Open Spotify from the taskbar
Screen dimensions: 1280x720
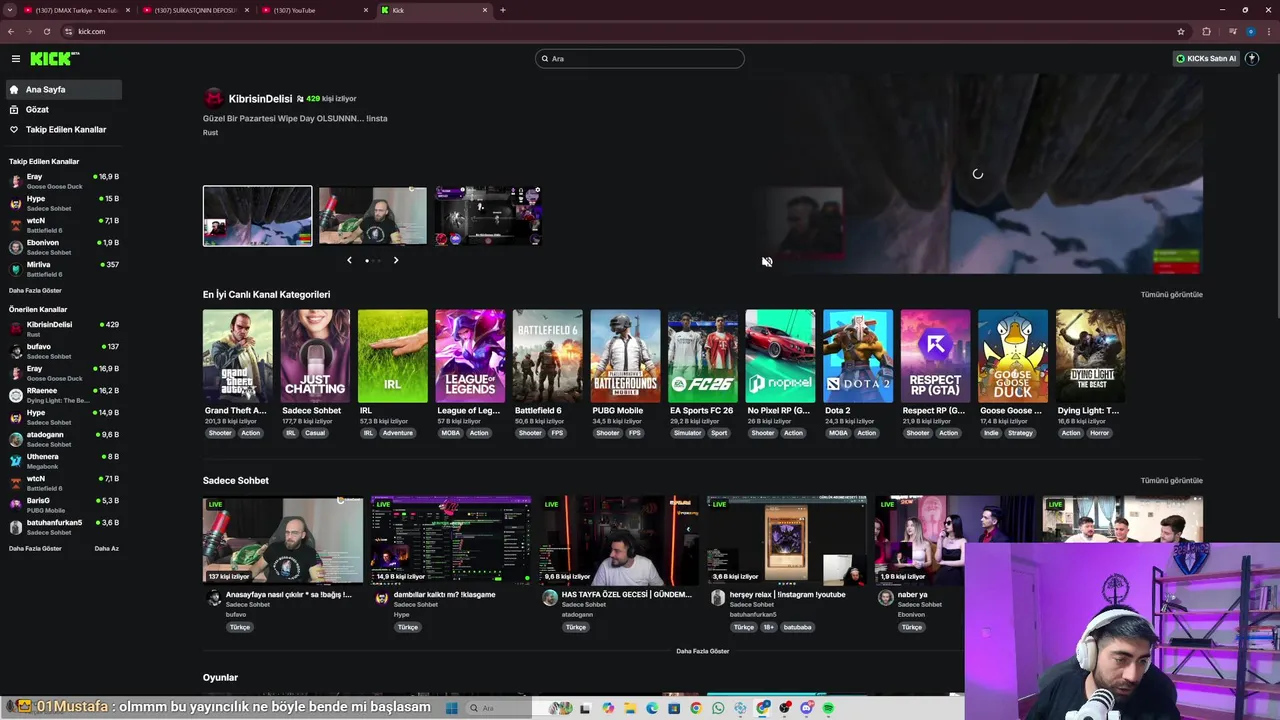pos(828,708)
